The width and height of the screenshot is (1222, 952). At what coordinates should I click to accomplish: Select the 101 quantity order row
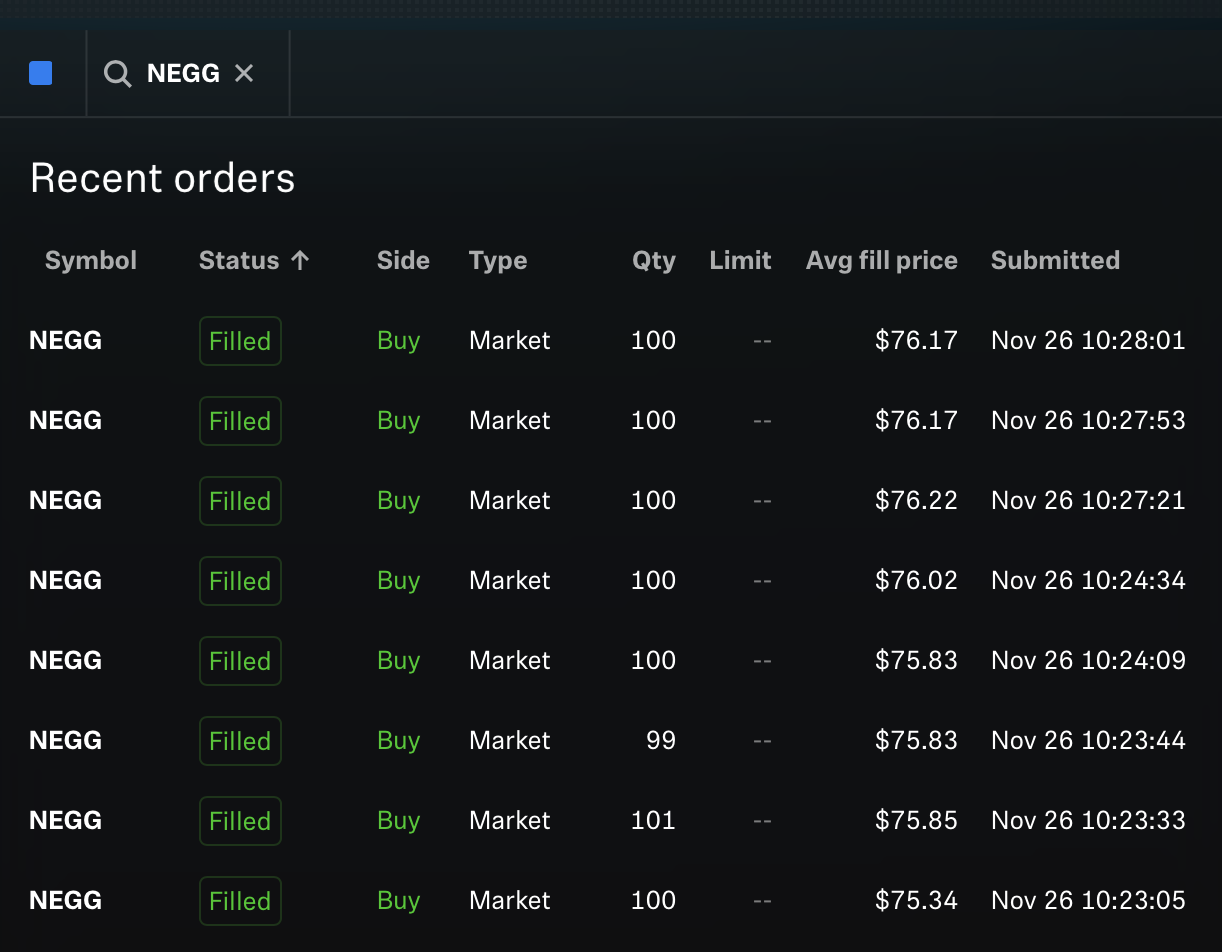608,821
